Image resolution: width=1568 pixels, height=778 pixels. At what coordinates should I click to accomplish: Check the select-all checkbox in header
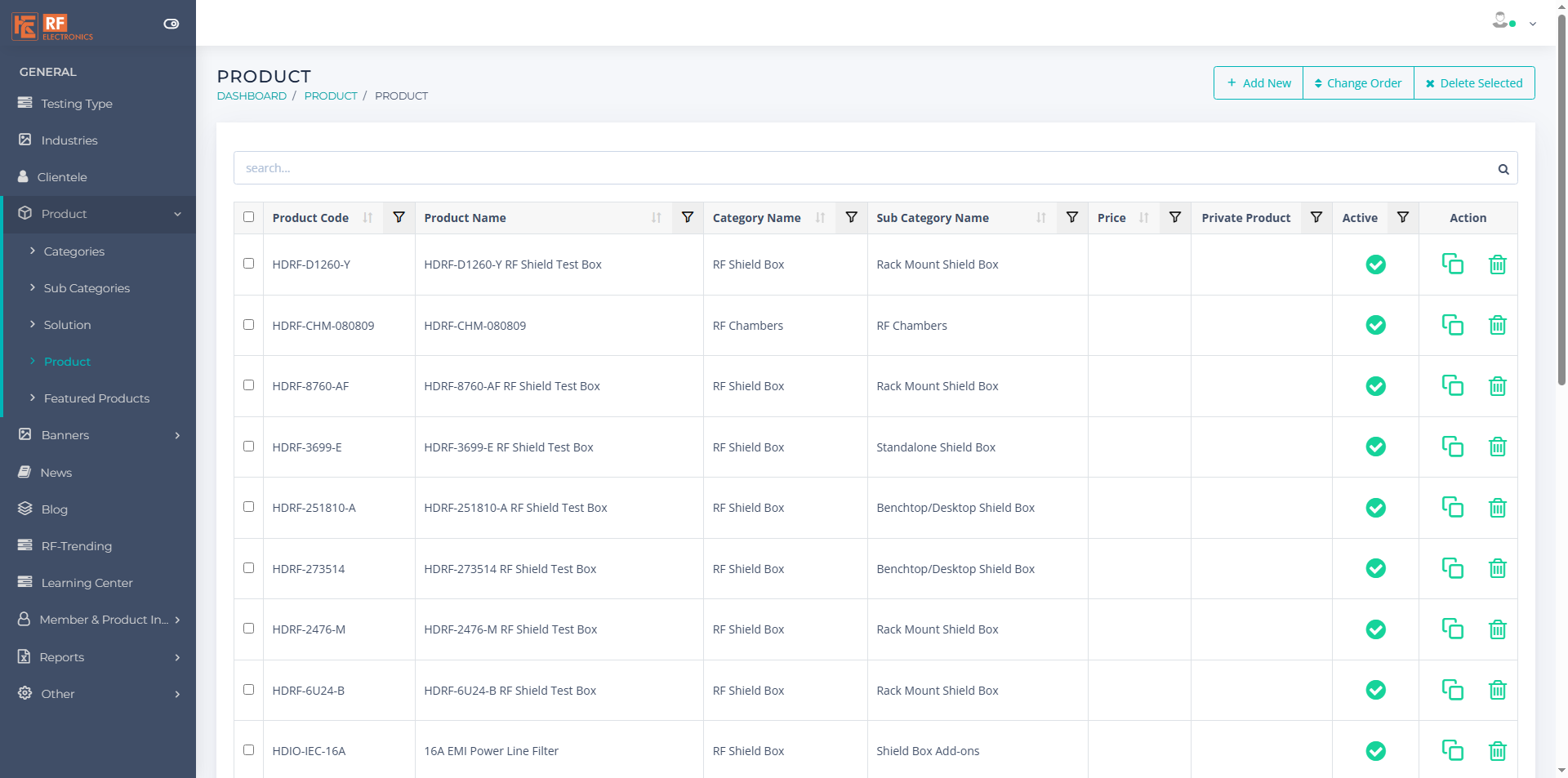(249, 217)
